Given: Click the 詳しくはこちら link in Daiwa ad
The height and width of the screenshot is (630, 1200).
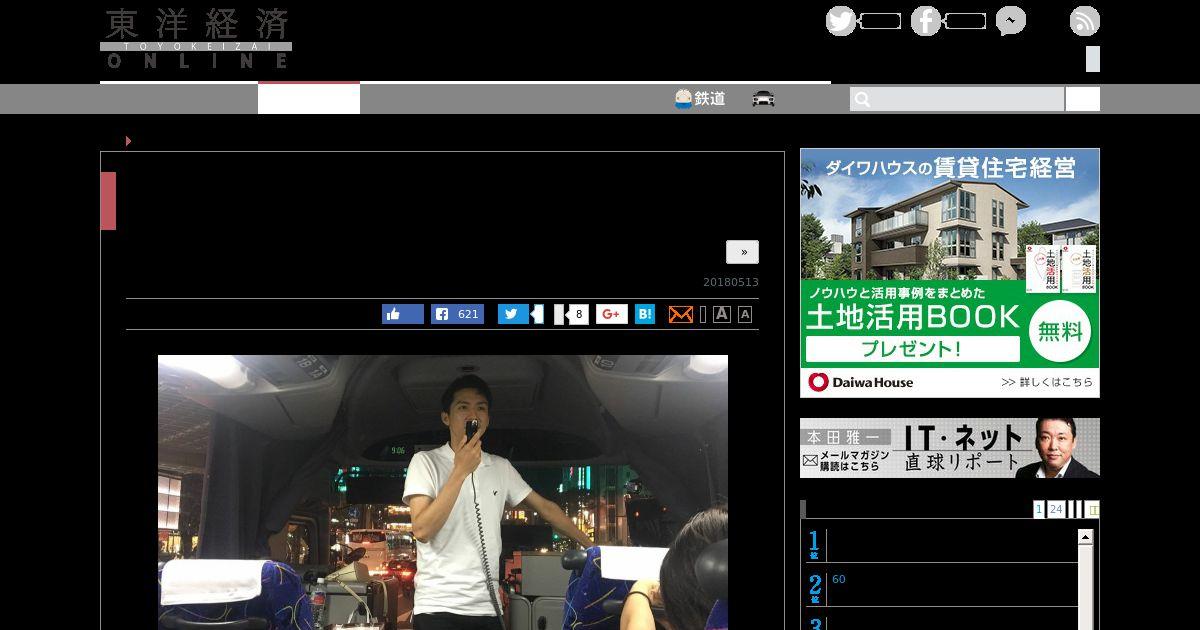Looking at the screenshot, I should 1047,382.
